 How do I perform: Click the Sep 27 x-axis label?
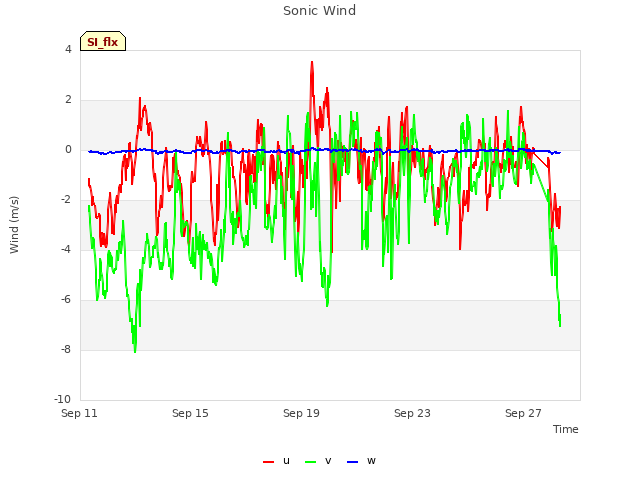click(x=523, y=413)
